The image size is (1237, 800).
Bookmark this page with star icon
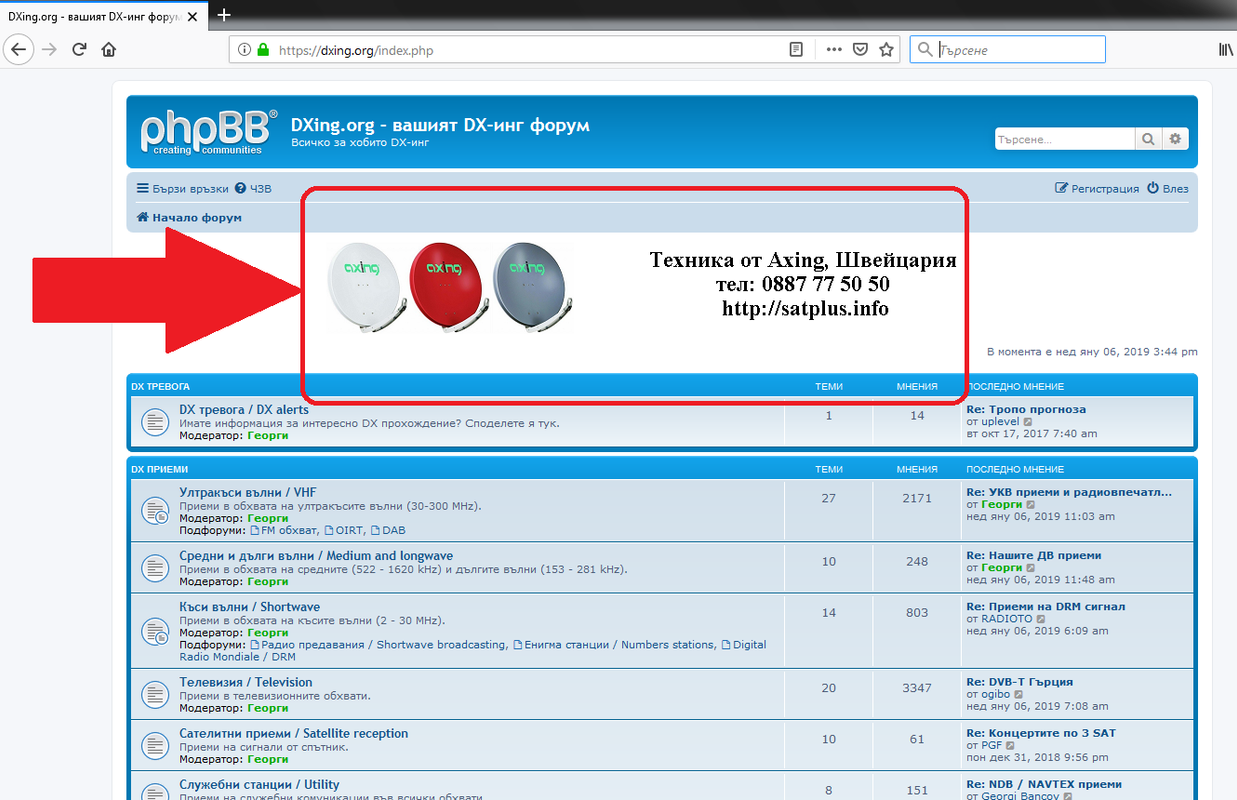pos(886,49)
